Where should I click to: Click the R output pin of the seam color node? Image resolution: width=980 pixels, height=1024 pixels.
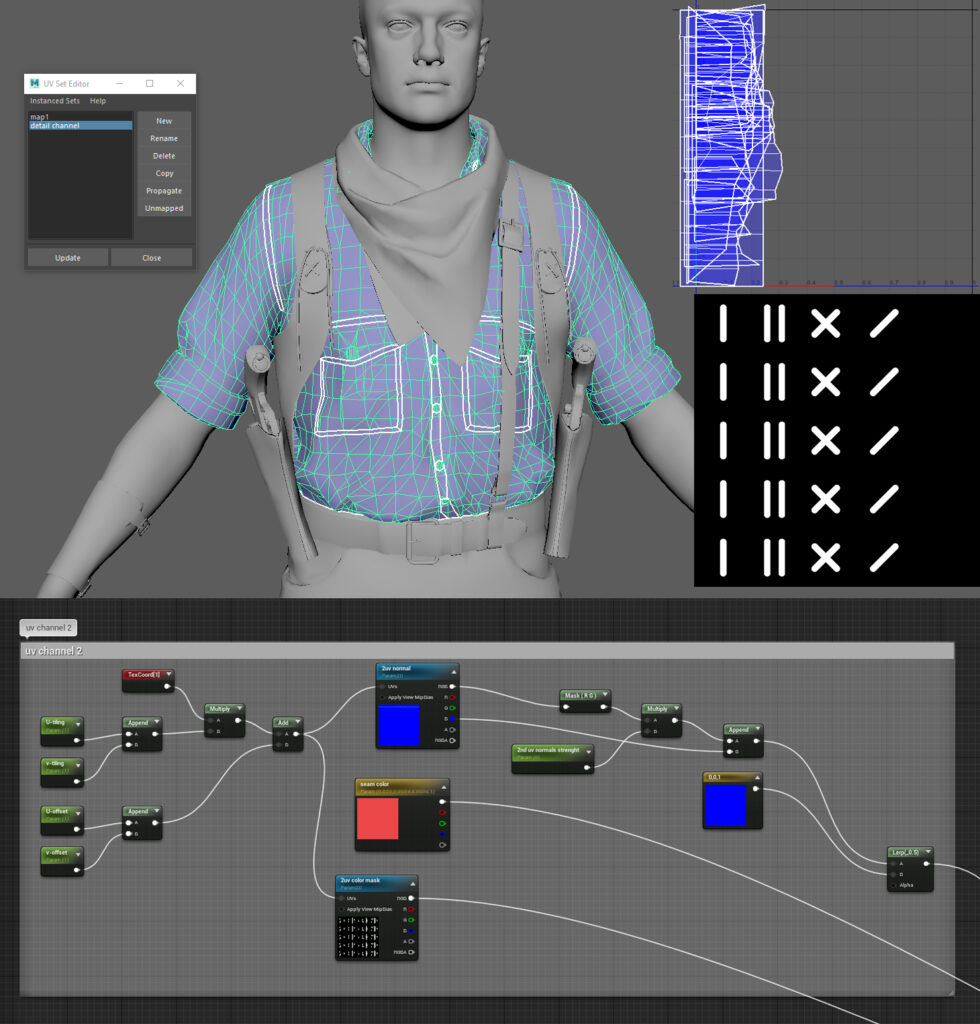coord(442,812)
